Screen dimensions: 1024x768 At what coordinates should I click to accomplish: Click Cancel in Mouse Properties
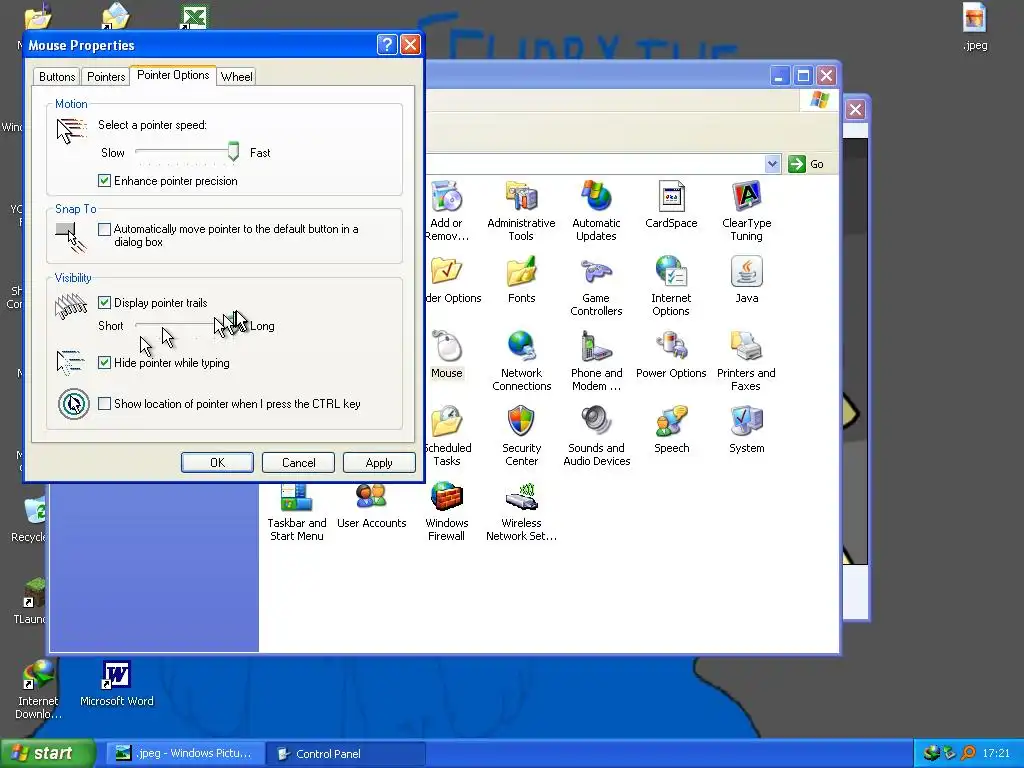point(298,462)
